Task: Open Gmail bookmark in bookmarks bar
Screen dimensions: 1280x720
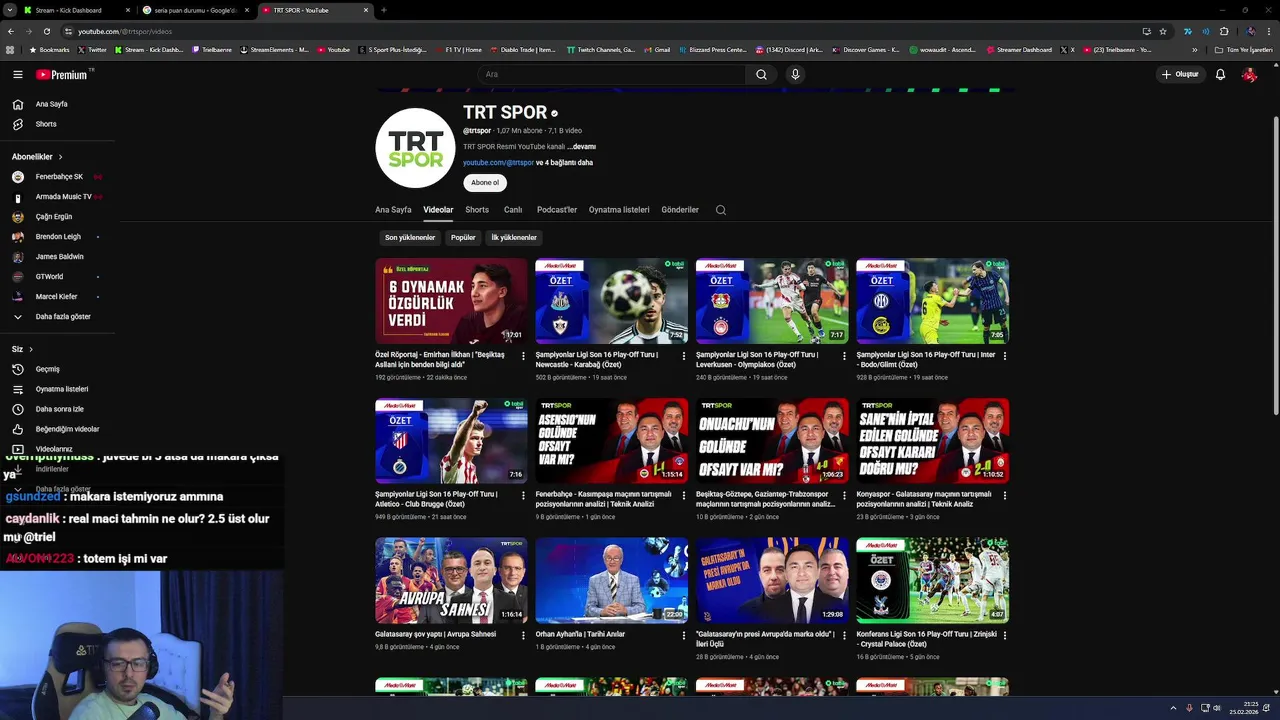Action: [657, 50]
